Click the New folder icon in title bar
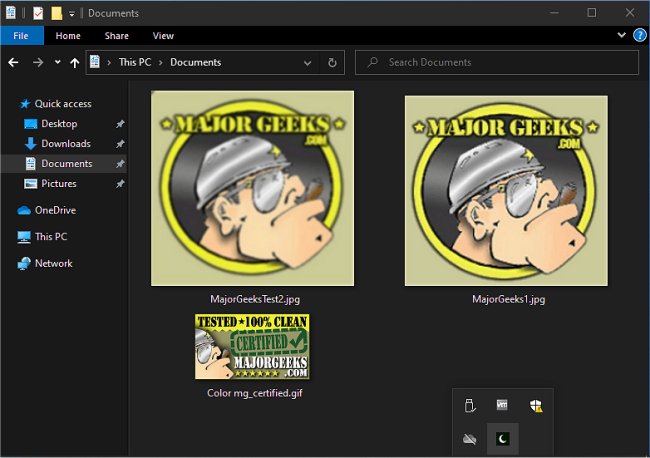This screenshot has width=650, height=458. pos(57,13)
